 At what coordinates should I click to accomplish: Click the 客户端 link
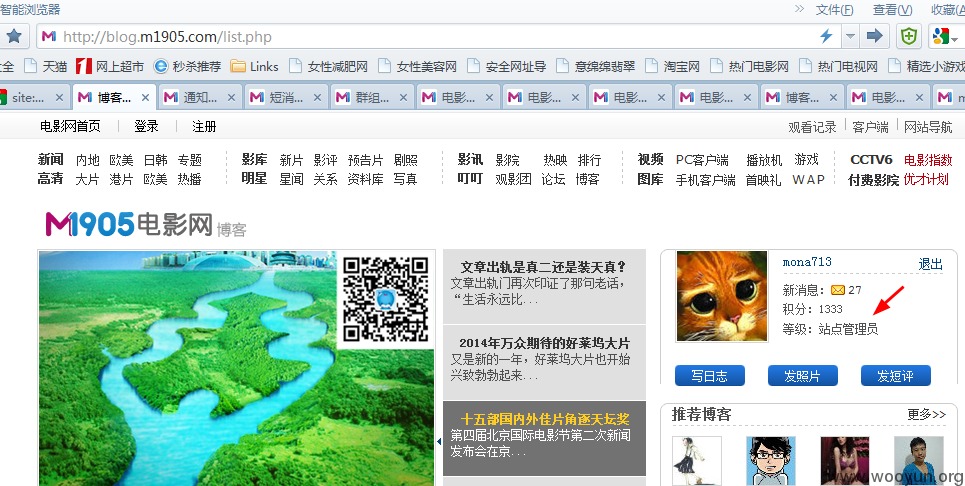coord(870,127)
